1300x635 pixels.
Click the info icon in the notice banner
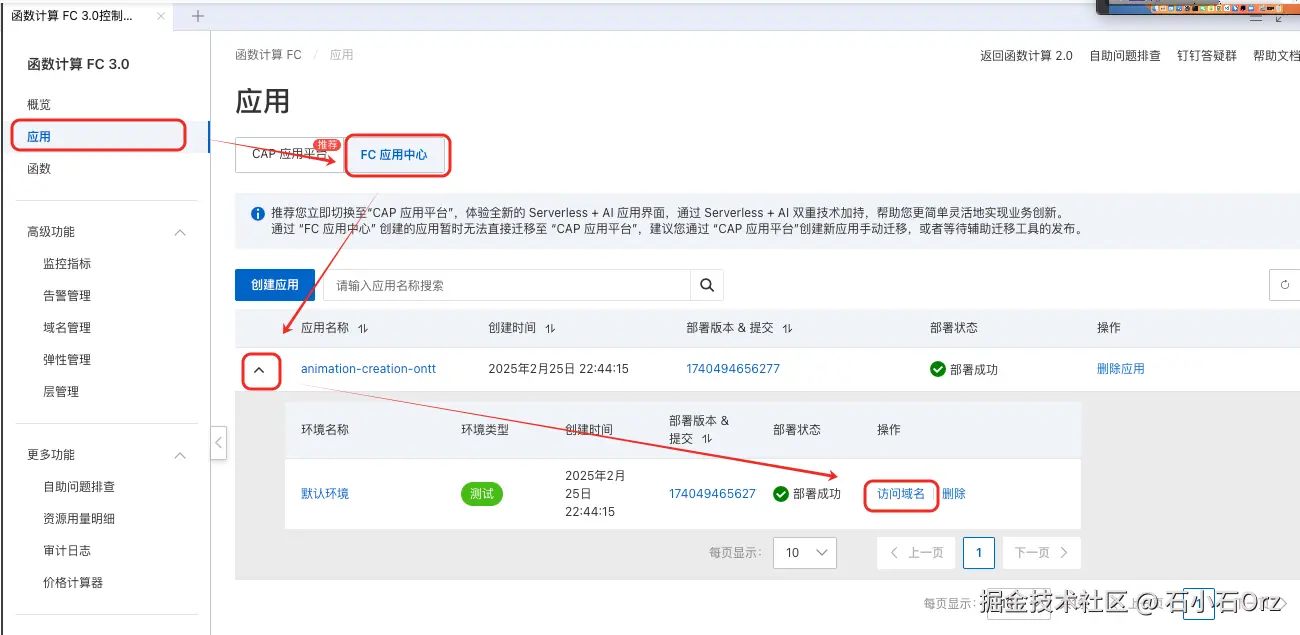click(x=258, y=213)
